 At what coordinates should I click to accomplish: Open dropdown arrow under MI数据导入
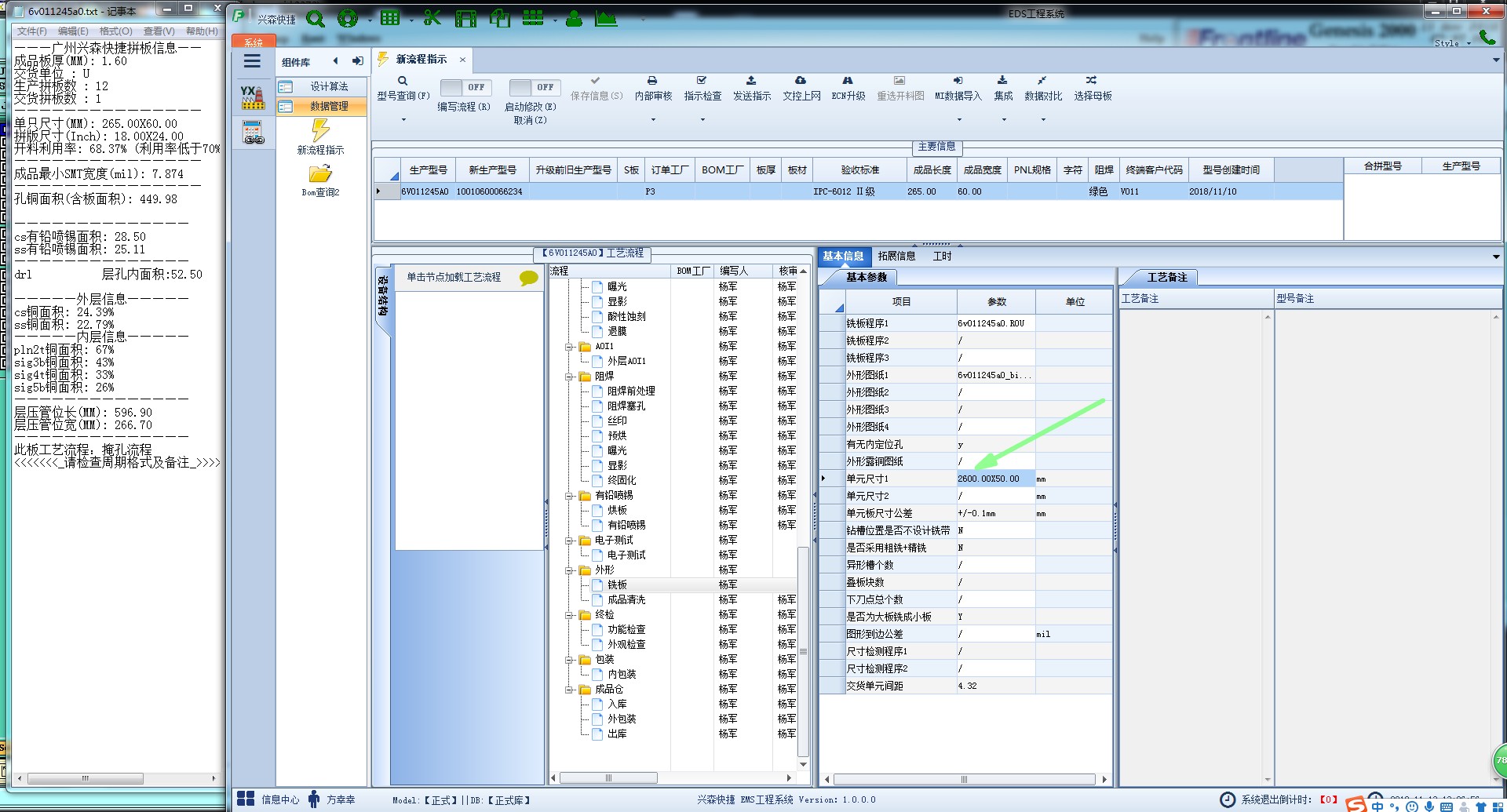point(959,120)
